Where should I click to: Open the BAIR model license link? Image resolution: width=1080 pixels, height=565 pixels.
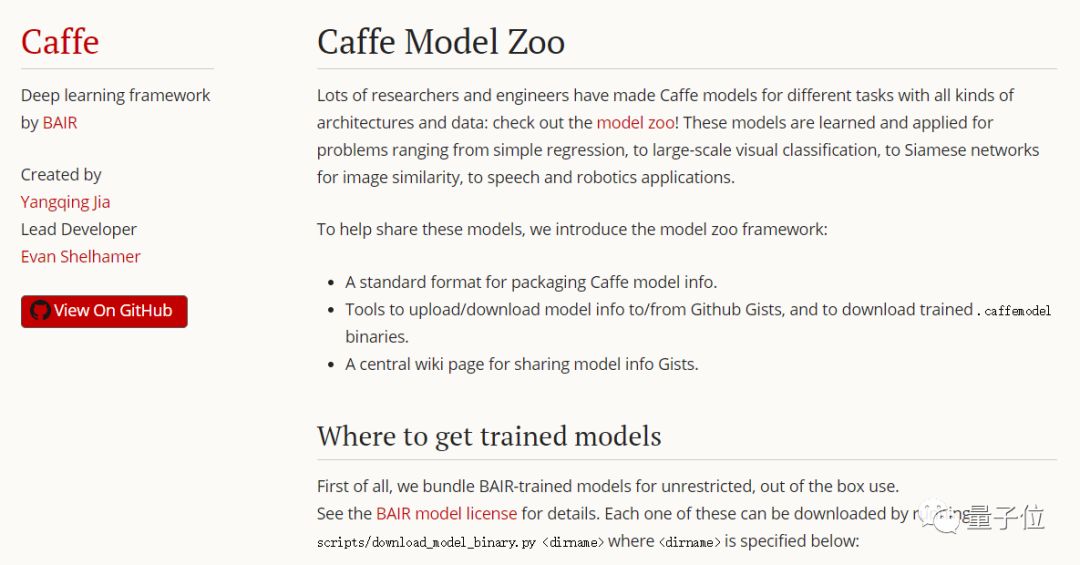(446, 513)
